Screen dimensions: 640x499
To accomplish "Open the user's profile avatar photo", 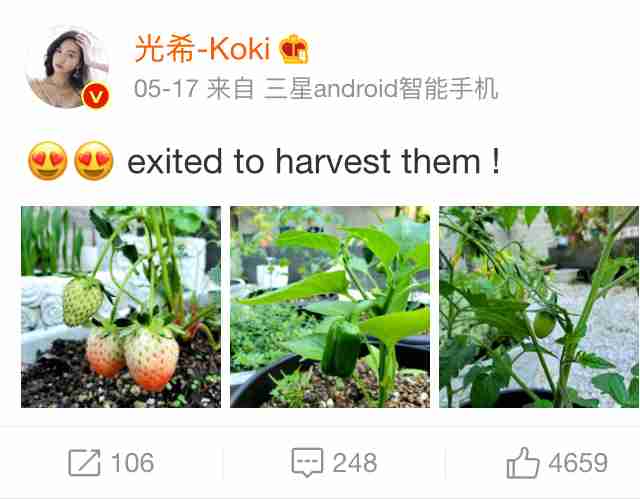I will click(x=67, y=68).
